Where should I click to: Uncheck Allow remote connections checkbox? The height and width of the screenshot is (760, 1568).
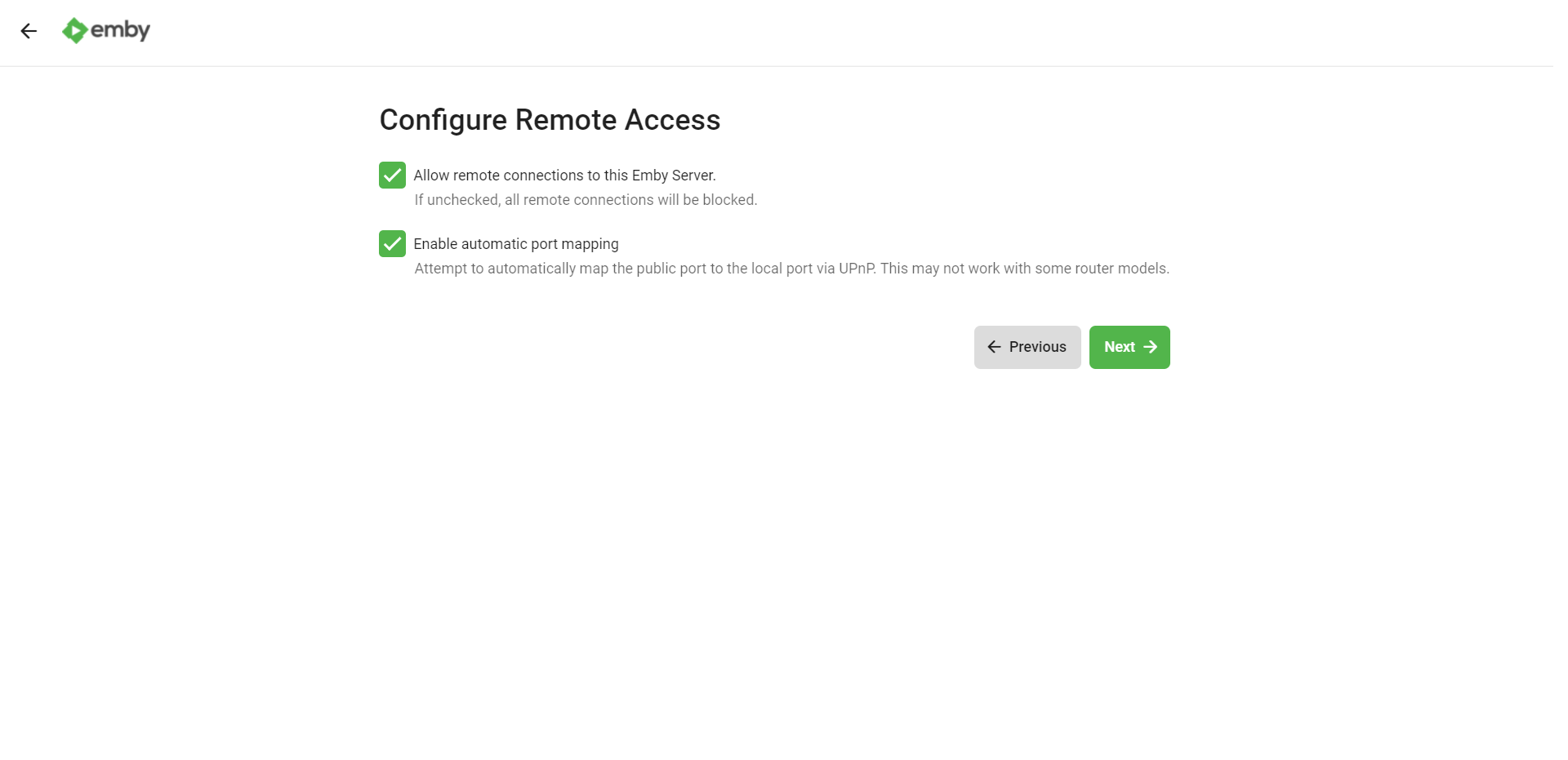click(x=392, y=176)
